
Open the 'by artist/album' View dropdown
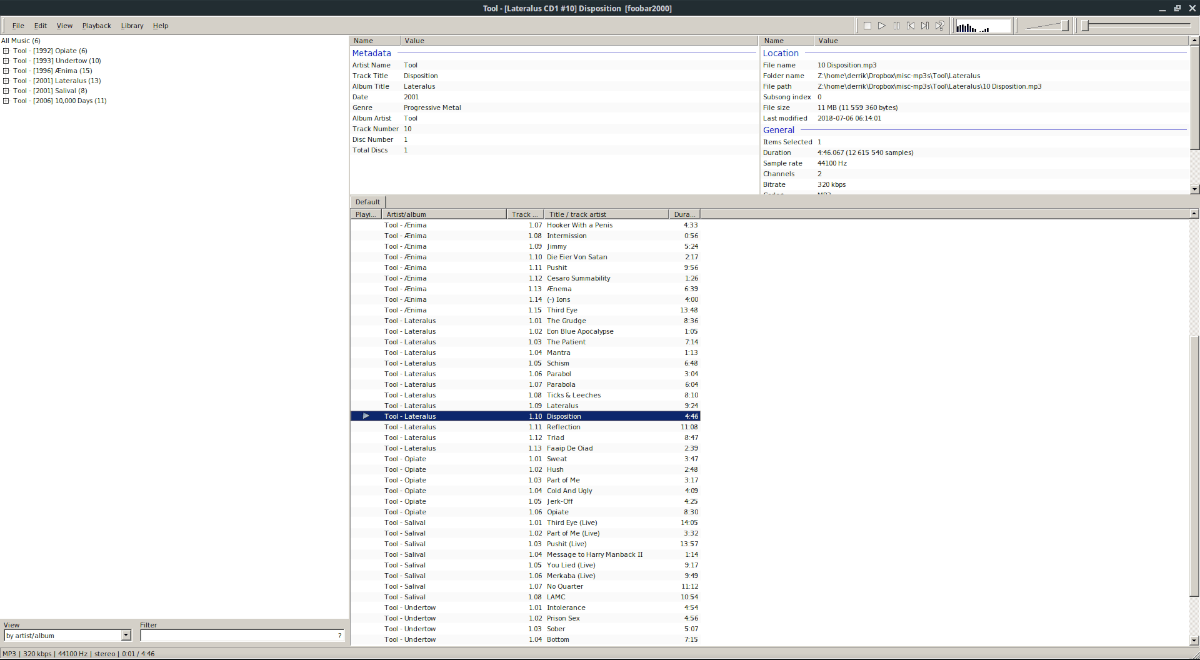point(127,634)
